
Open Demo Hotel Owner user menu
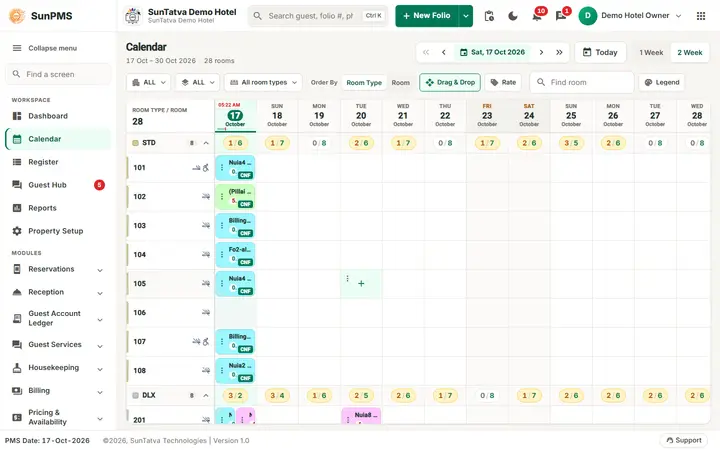pos(630,16)
